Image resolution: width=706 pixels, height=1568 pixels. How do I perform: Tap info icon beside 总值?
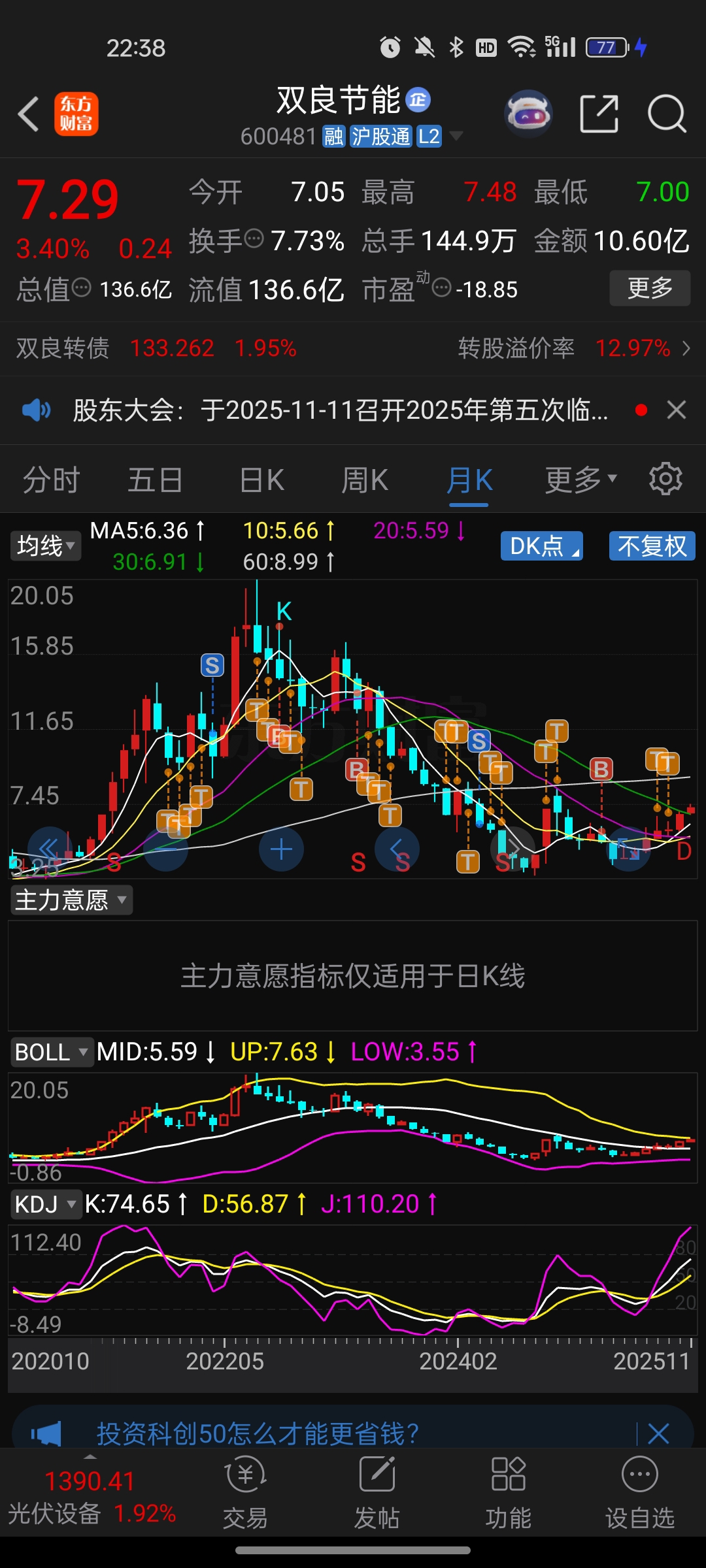pos(81,287)
